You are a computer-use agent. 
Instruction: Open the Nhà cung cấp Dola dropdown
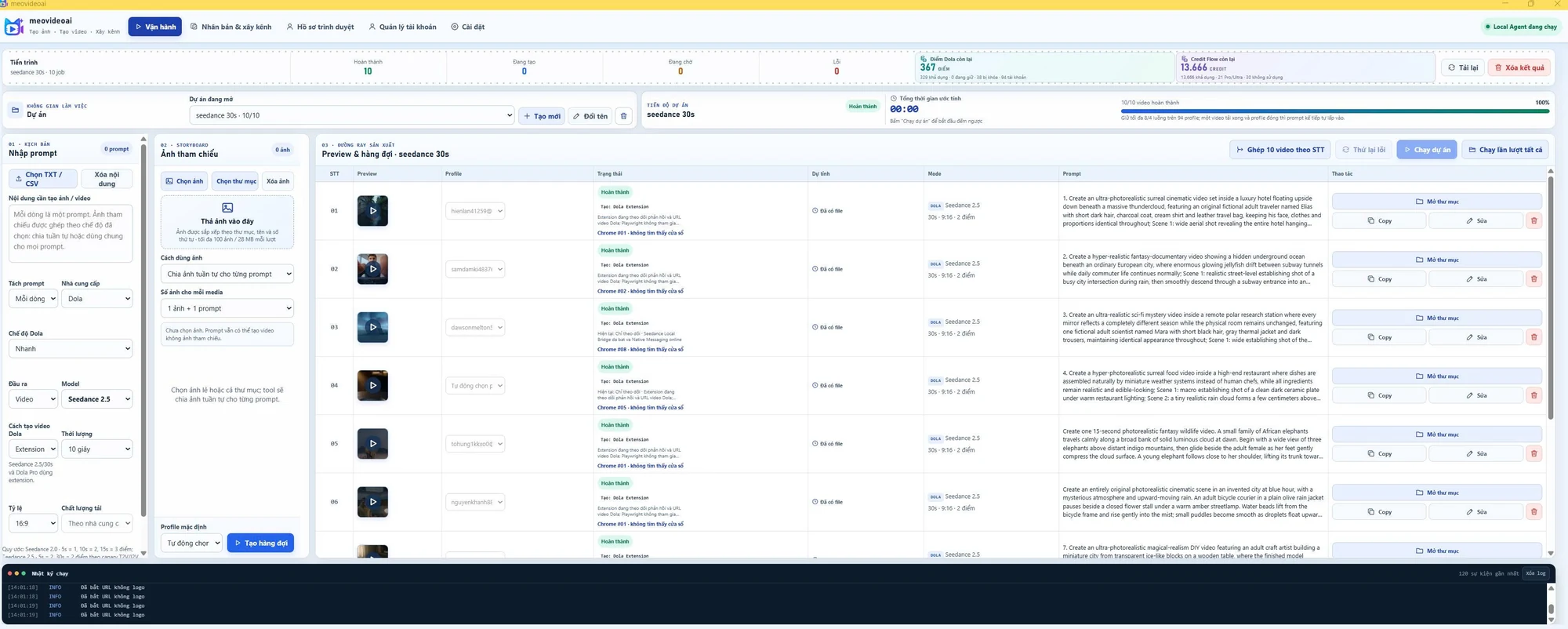click(97, 299)
